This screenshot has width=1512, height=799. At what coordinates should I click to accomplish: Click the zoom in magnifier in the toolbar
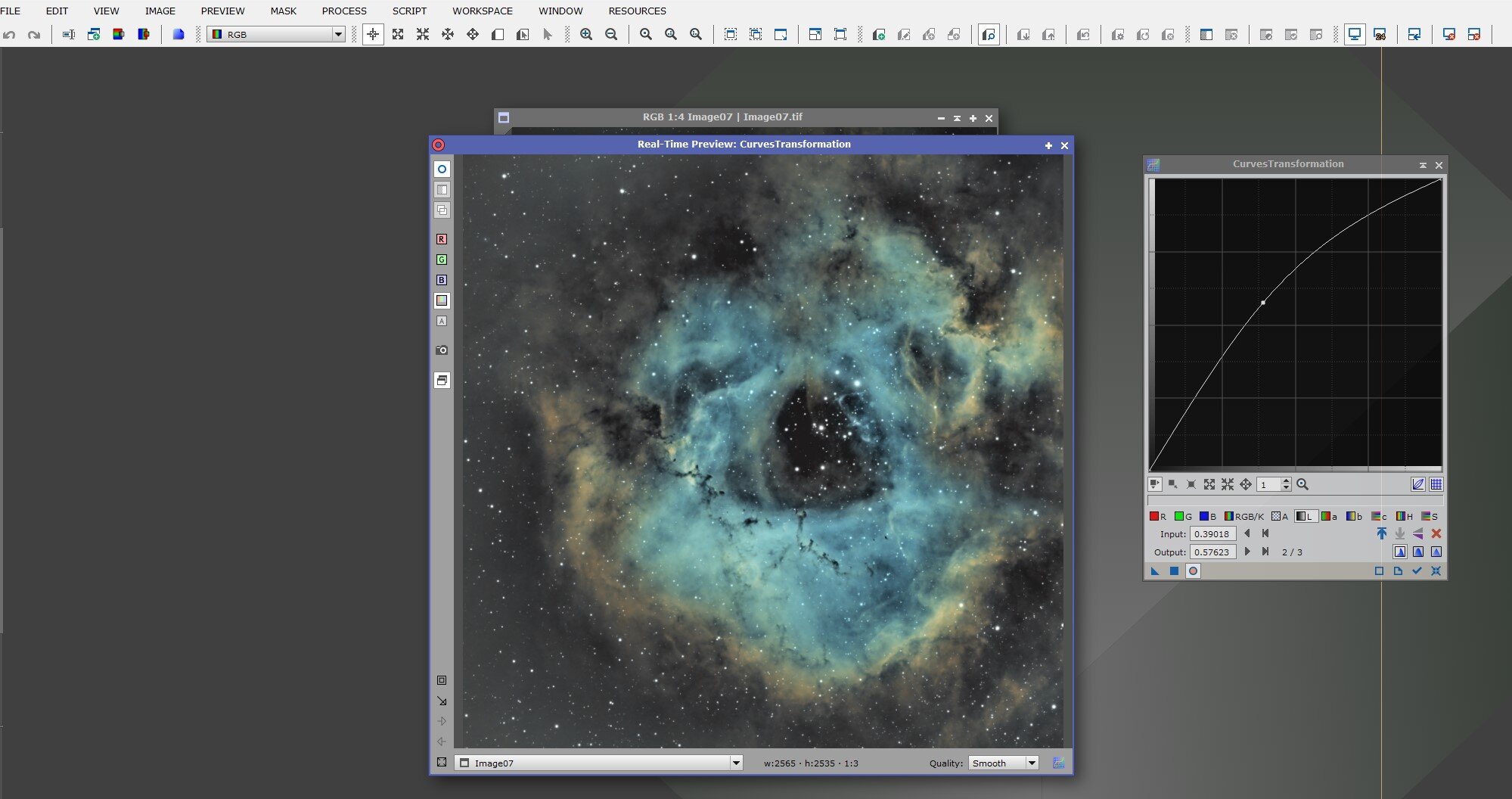click(586, 35)
